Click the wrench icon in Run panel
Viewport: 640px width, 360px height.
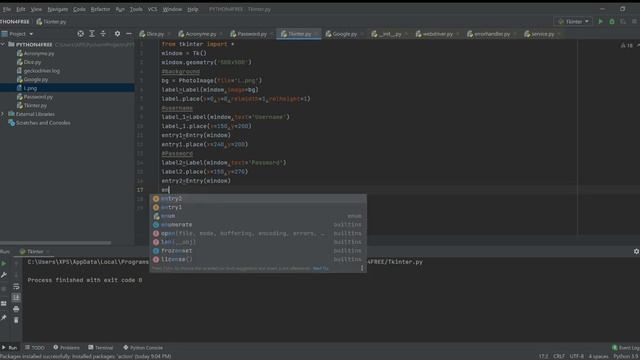(x=4, y=275)
